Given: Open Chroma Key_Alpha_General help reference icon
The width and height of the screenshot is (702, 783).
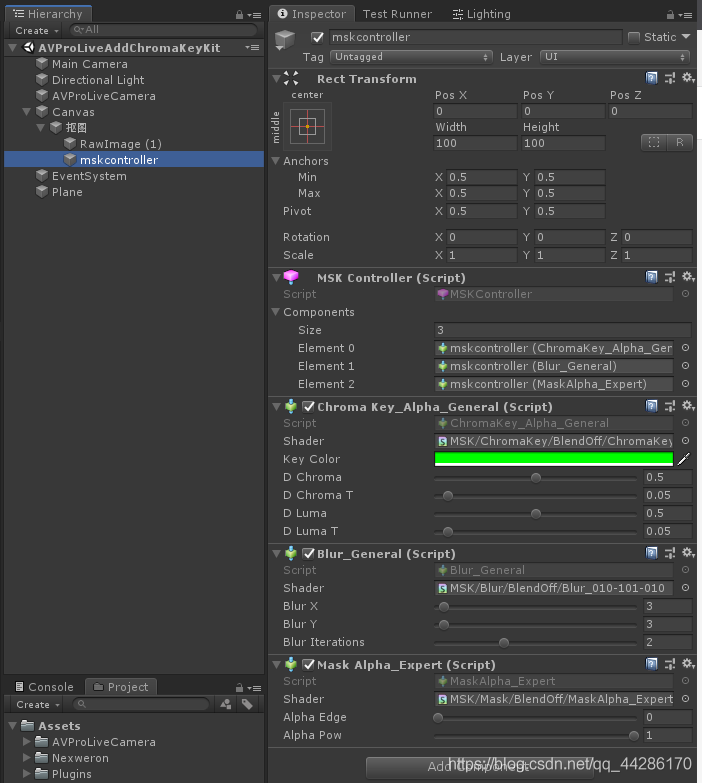Looking at the screenshot, I should 652,406.
